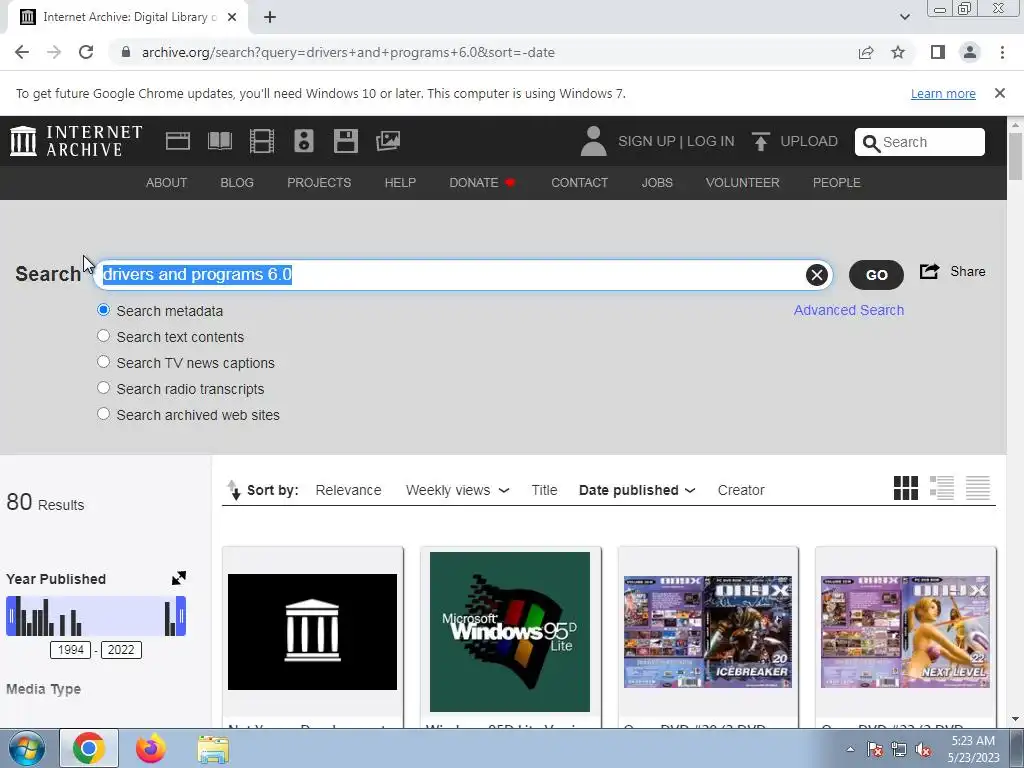Switch to tile grid view
Image resolution: width=1024 pixels, height=768 pixels.
tap(906, 488)
